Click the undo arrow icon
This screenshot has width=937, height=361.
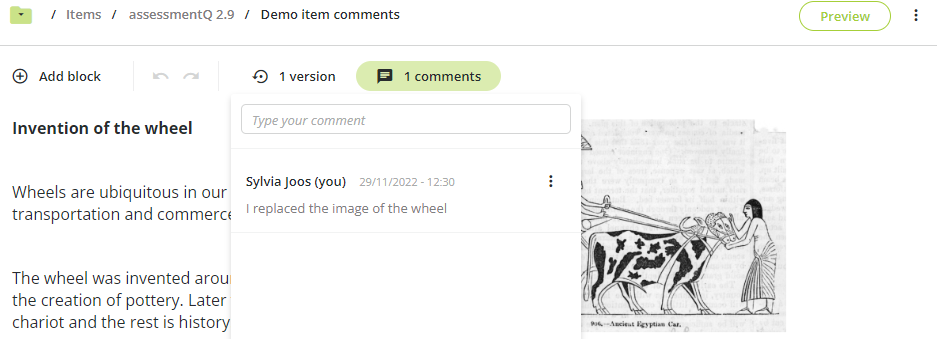160,77
